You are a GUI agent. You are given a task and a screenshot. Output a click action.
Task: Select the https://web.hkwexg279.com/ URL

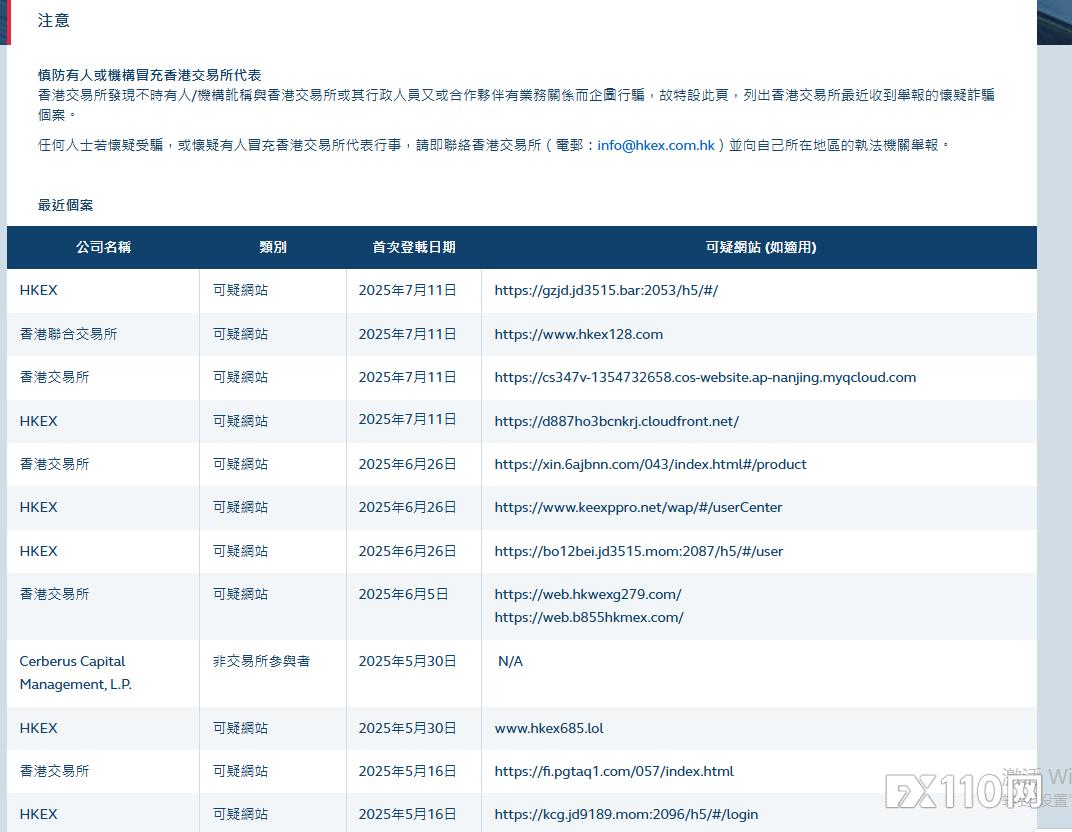(587, 594)
